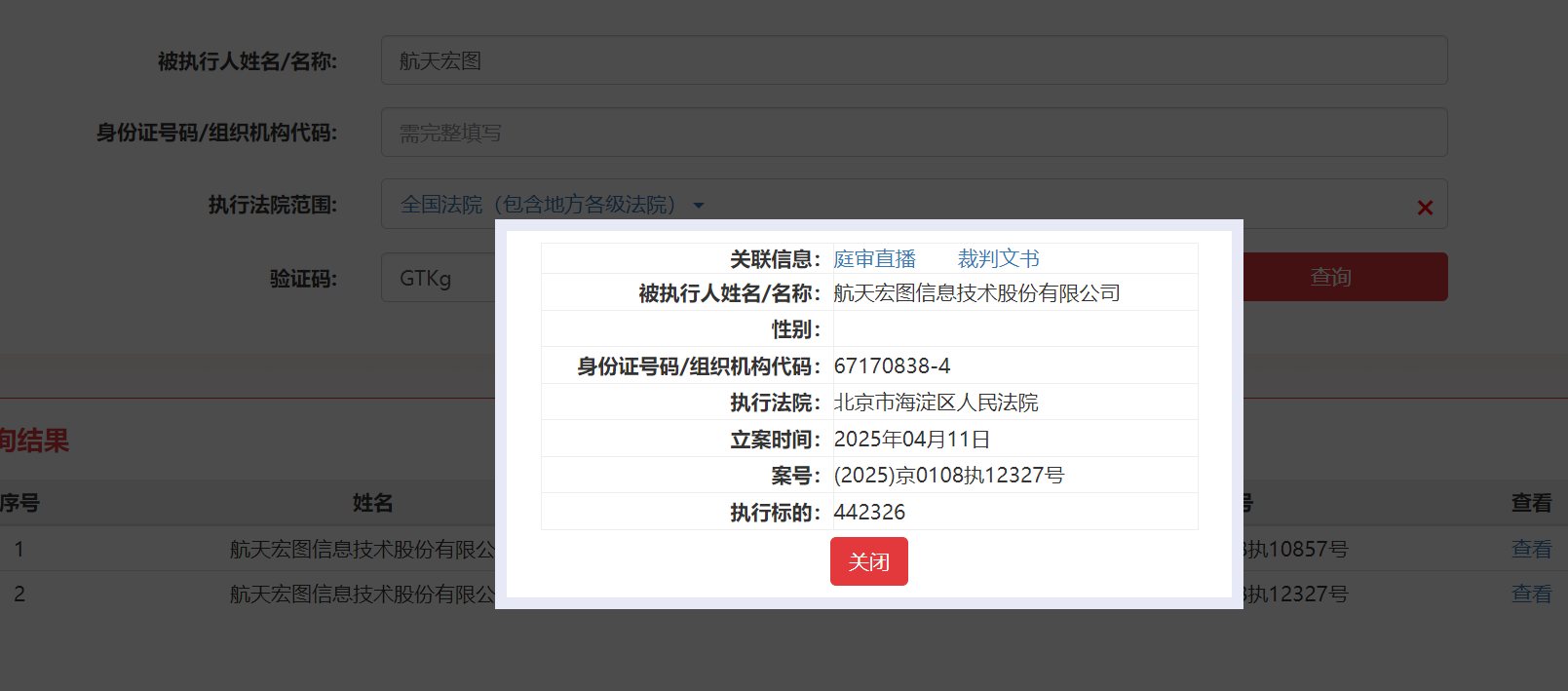Open the 庭审直播 link
Screen dimensions: 1568x691
[875, 258]
